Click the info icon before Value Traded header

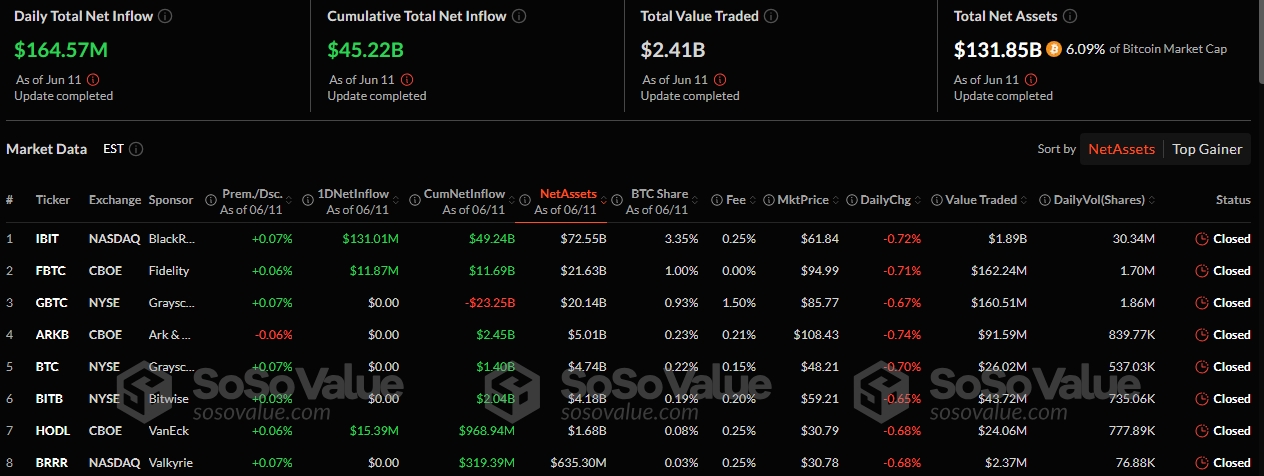[x=936, y=200]
